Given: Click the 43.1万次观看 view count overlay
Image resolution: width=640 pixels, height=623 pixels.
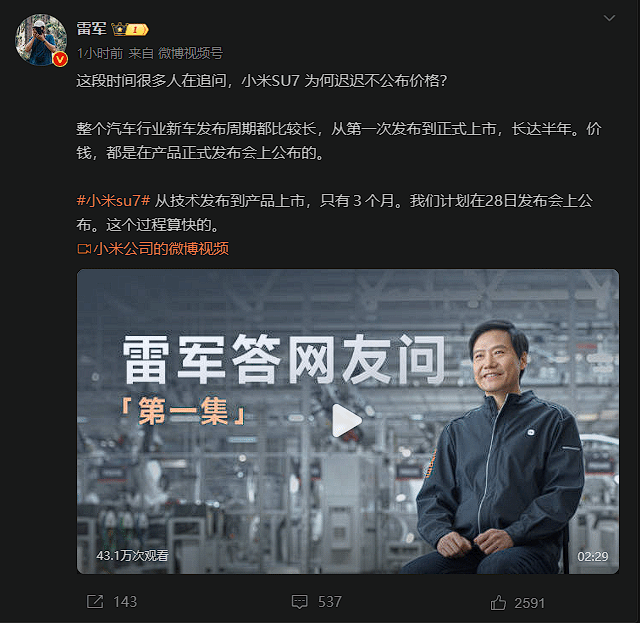Looking at the screenshot, I should click(132, 556).
